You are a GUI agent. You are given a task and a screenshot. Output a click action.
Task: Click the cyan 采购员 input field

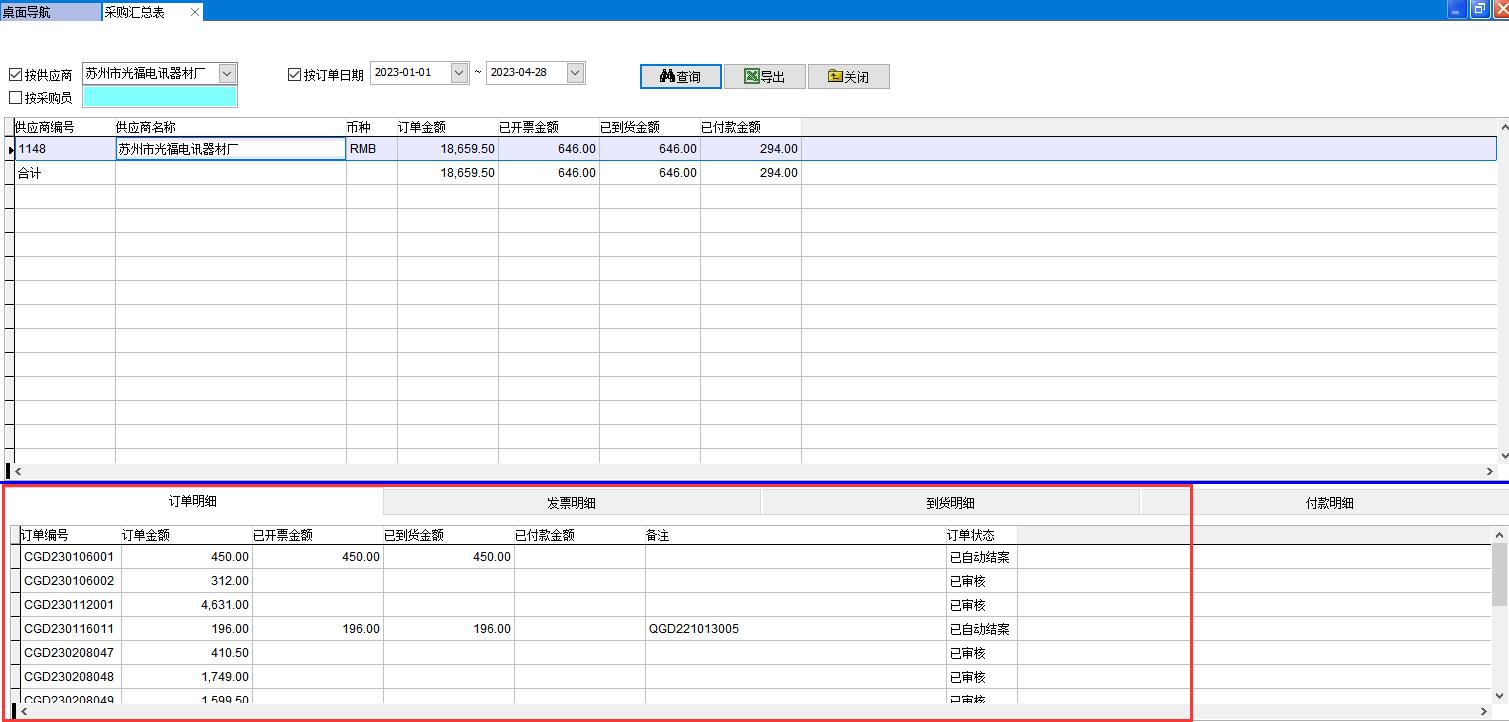pyautogui.click(x=160, y=97)
